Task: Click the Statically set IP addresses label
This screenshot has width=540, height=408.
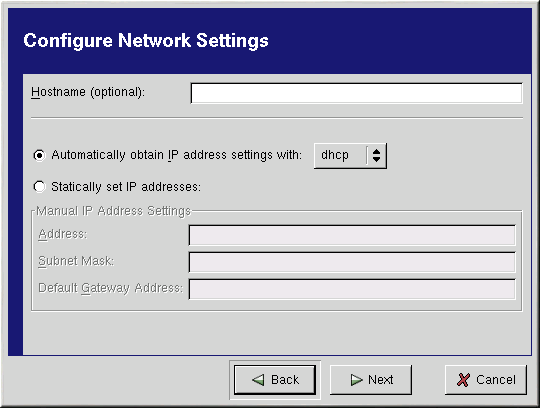Action: 126,187
